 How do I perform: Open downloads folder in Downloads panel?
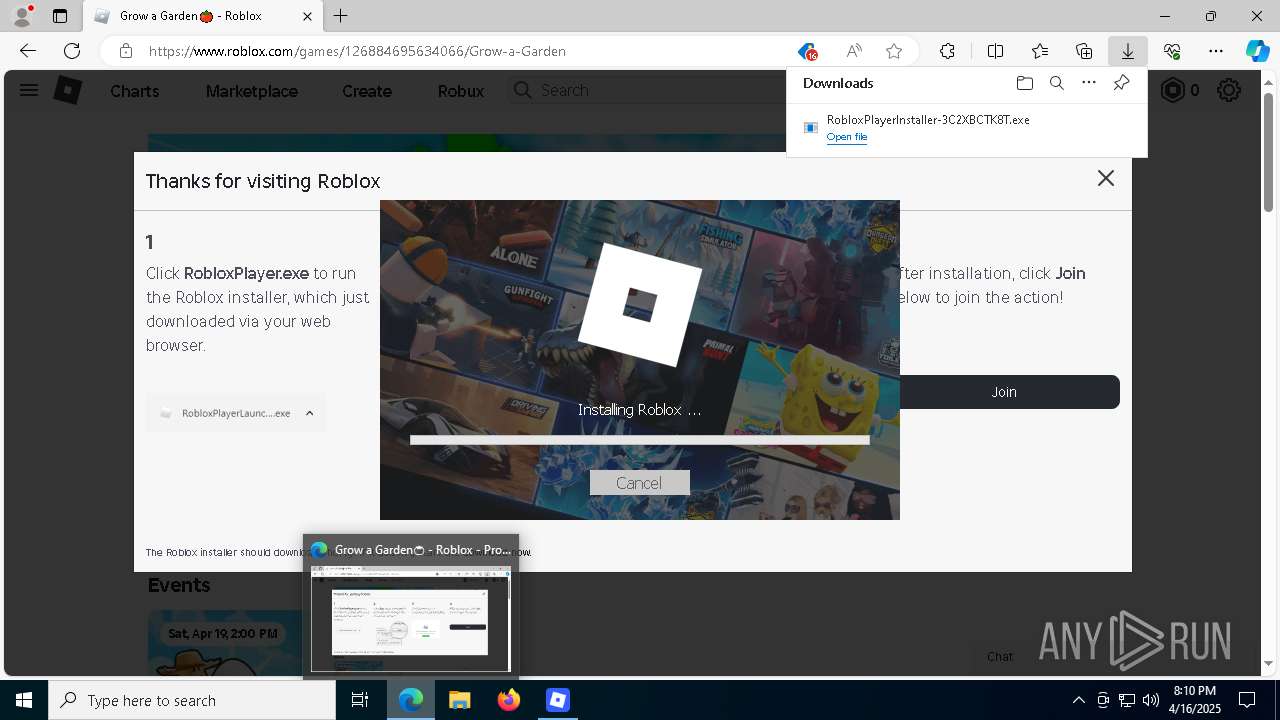1024,83
